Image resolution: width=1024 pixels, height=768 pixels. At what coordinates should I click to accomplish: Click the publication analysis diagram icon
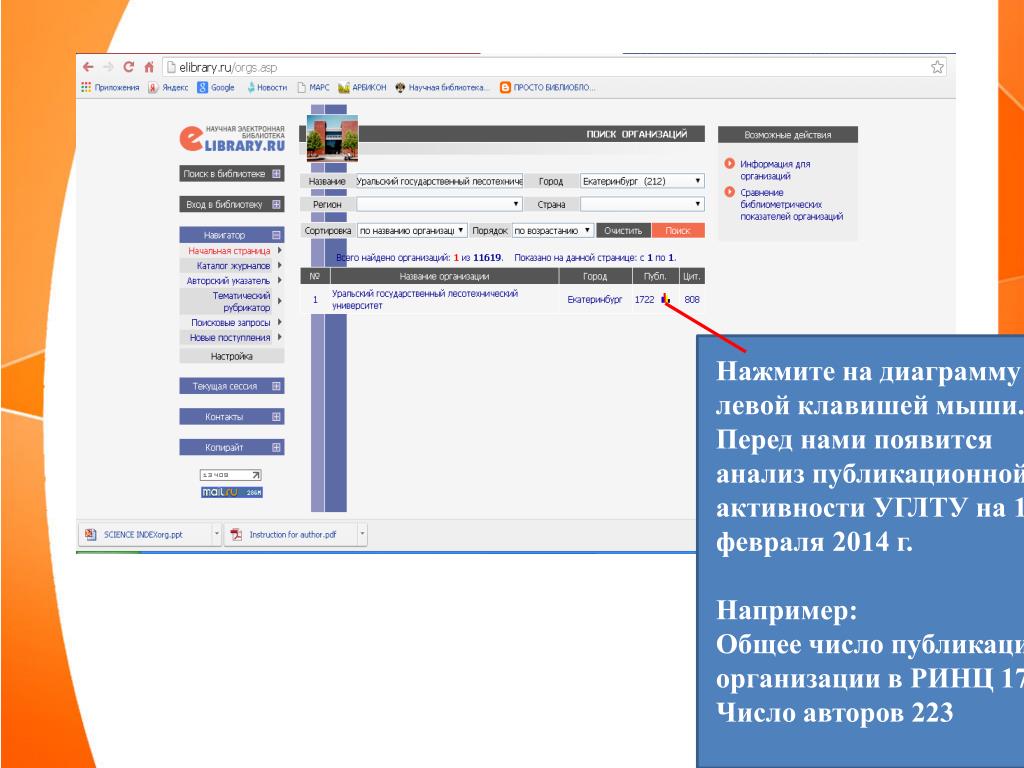[665, 299]
